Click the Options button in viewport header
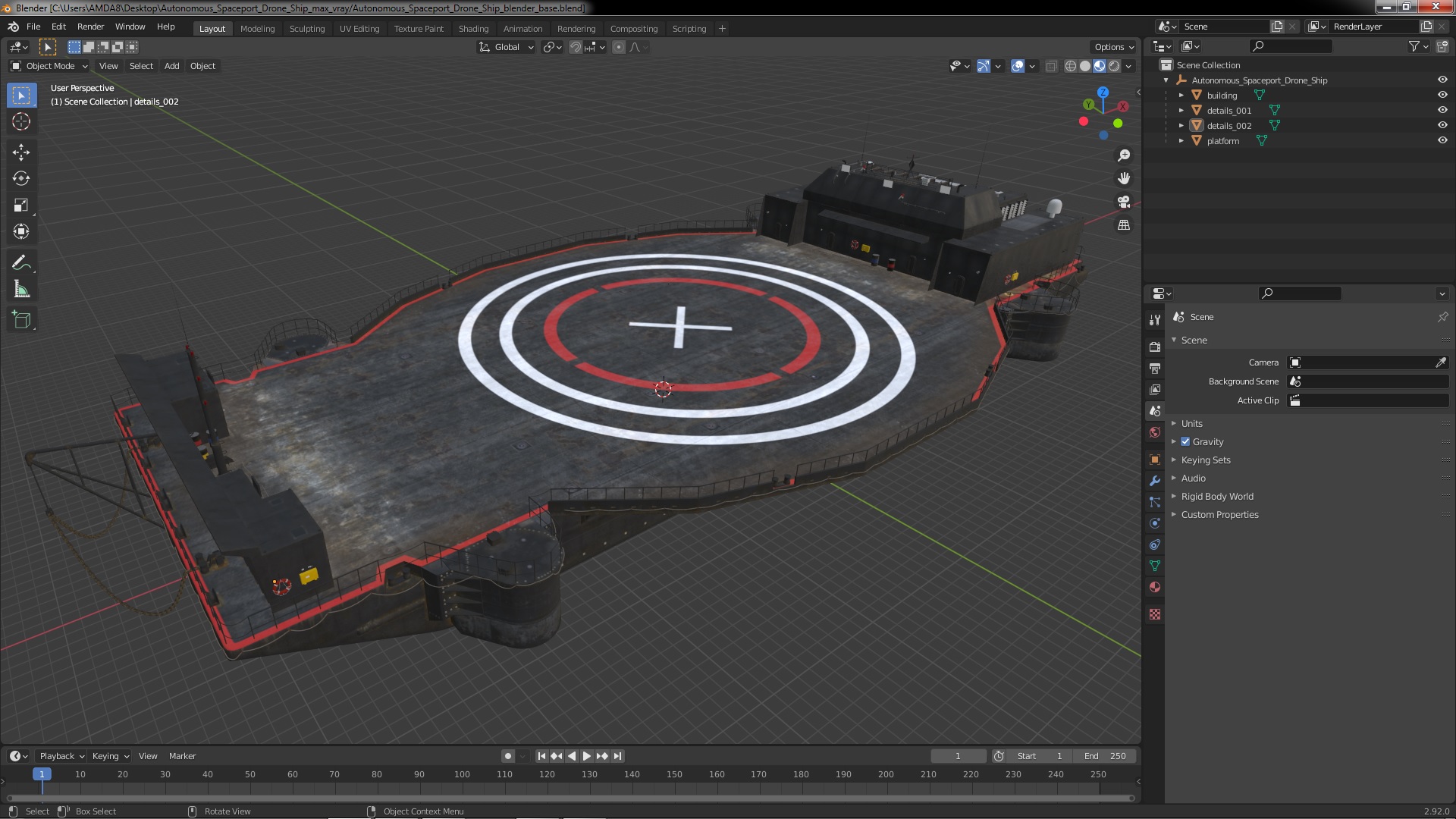This screenshot has width=1456, height=819. (1113, 47)
